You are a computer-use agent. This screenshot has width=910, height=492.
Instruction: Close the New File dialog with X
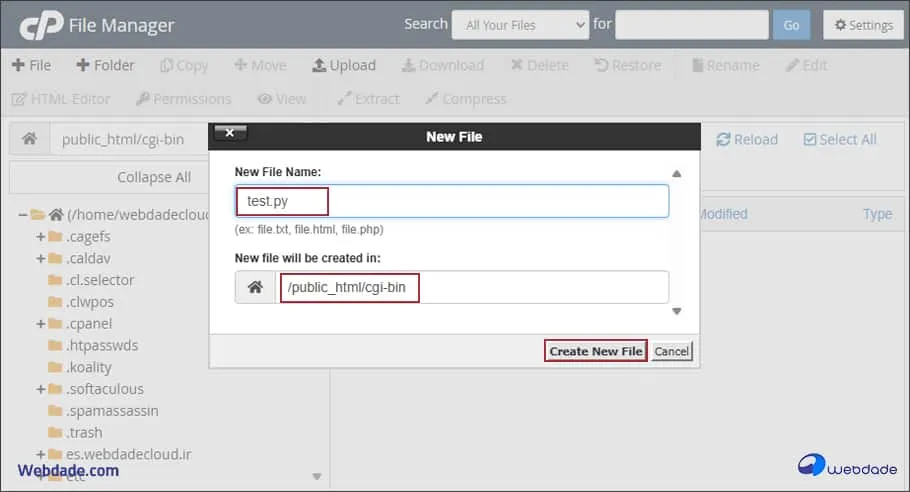point(230,133)
